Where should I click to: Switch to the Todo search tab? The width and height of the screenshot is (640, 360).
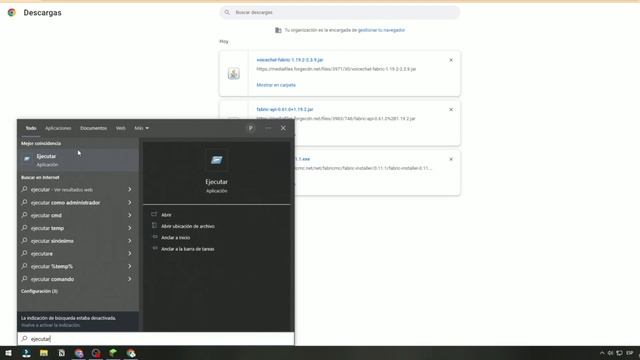point(31,128)
